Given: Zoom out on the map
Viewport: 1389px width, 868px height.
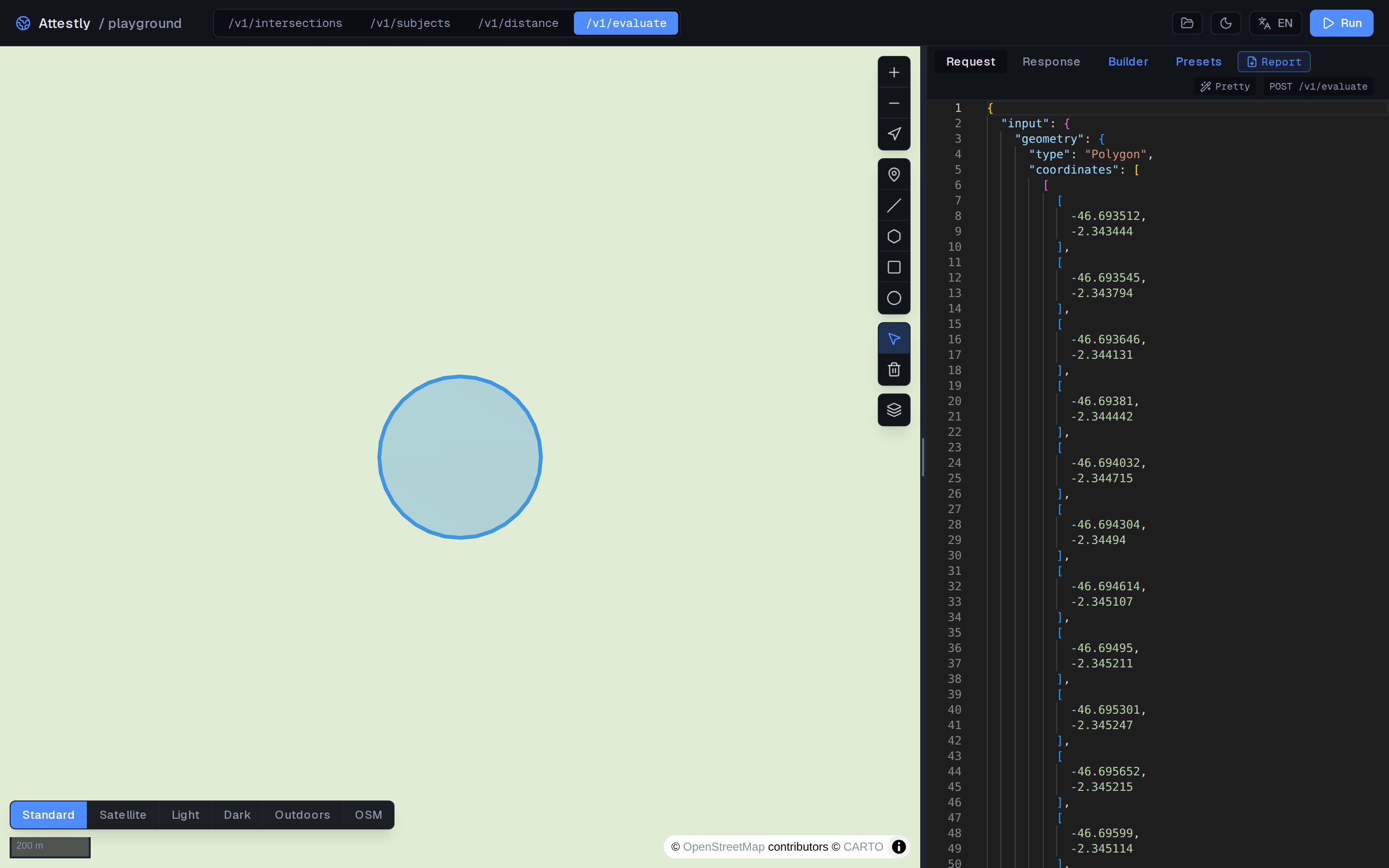Looking at the screenshot, I should click(894, 103).
